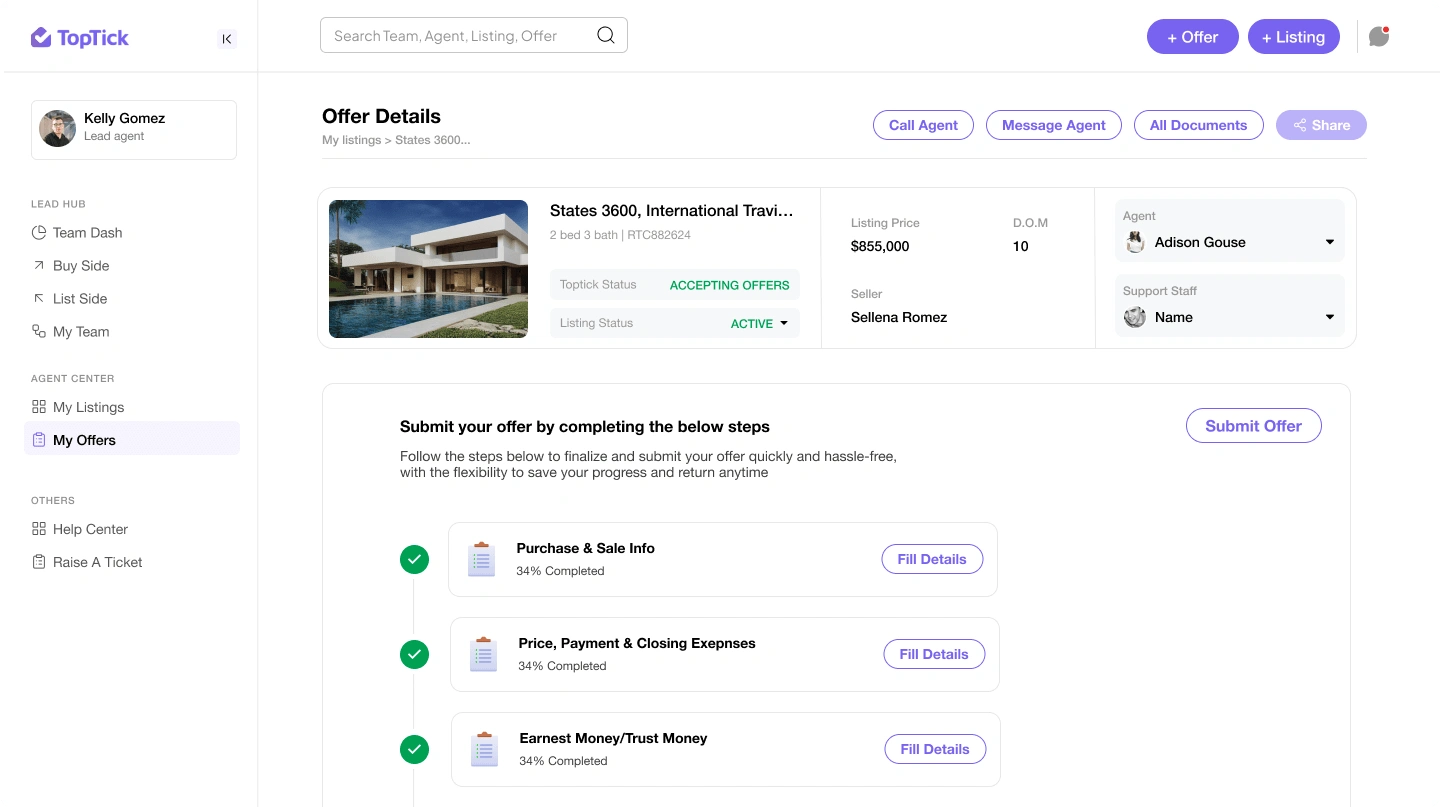The image size is (1440, 807).
Task: Collapse the sidebar with the arrow icon
Action: [x=227, y=39]
